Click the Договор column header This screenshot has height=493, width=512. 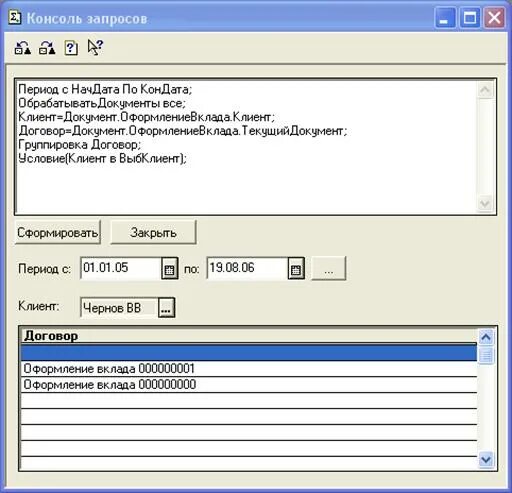pos(249,336)
